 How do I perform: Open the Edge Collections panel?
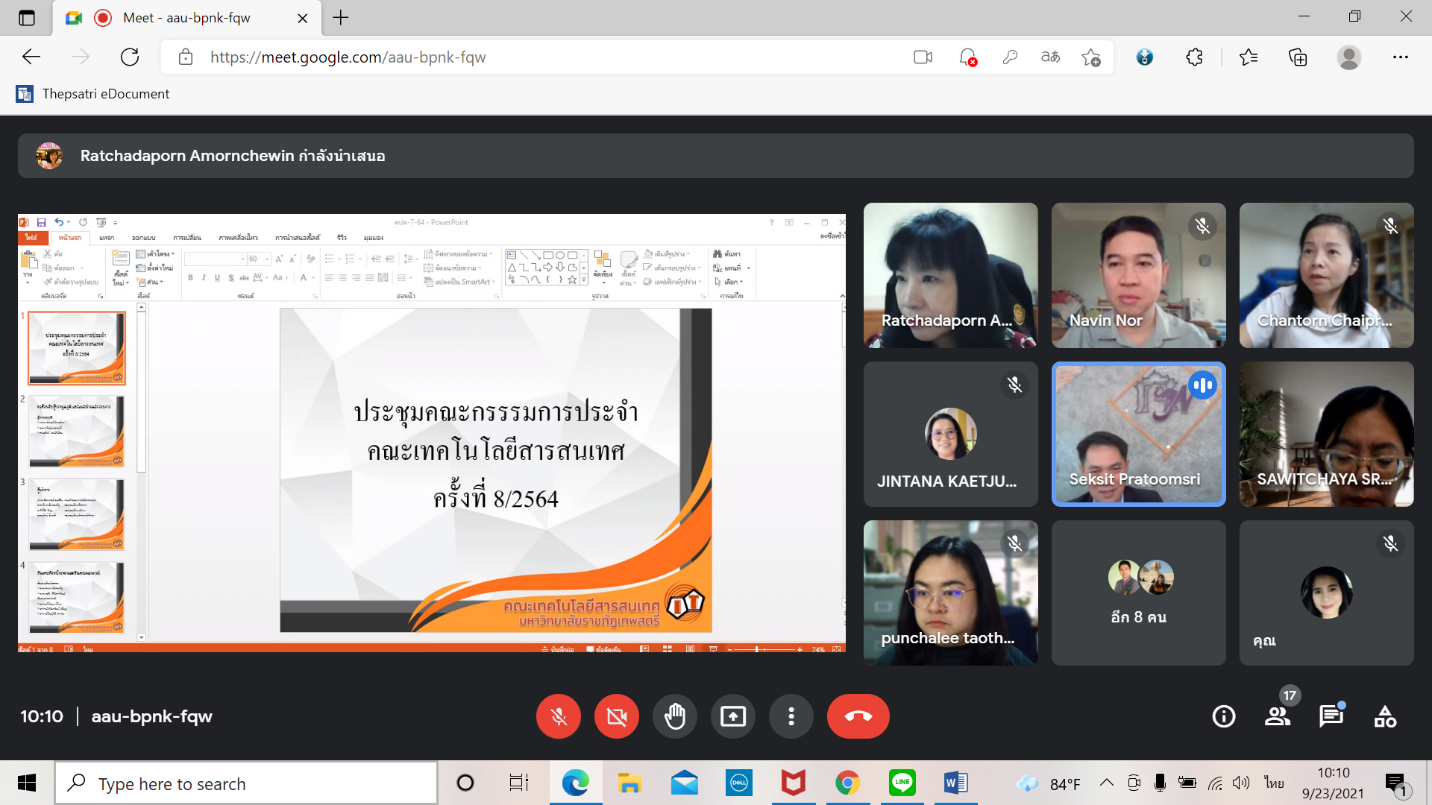coord(1298,57)
